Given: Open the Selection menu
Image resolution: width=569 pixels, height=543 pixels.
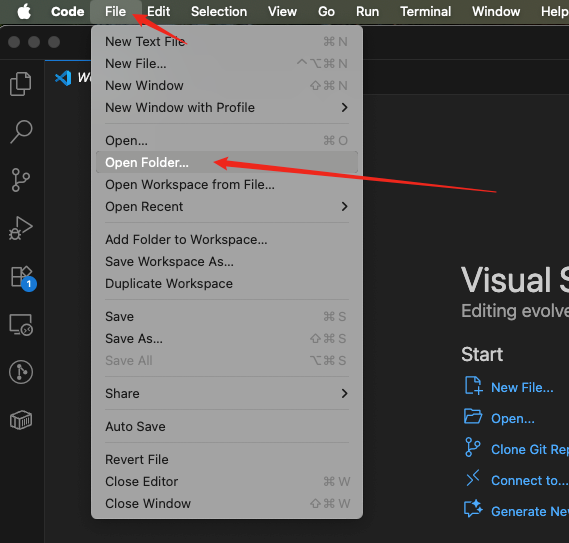Looking at the screenshot, I should (x=219, y=12).
